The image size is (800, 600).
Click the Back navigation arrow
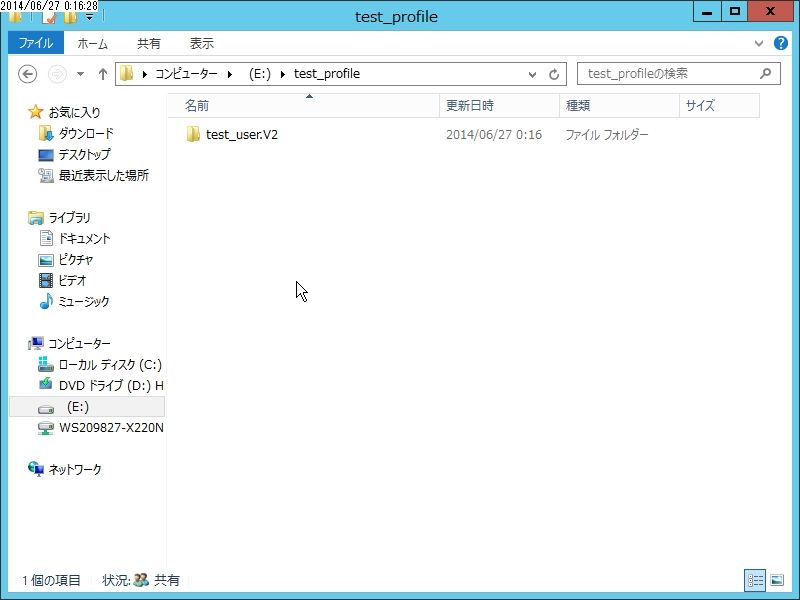click(28, 74)
